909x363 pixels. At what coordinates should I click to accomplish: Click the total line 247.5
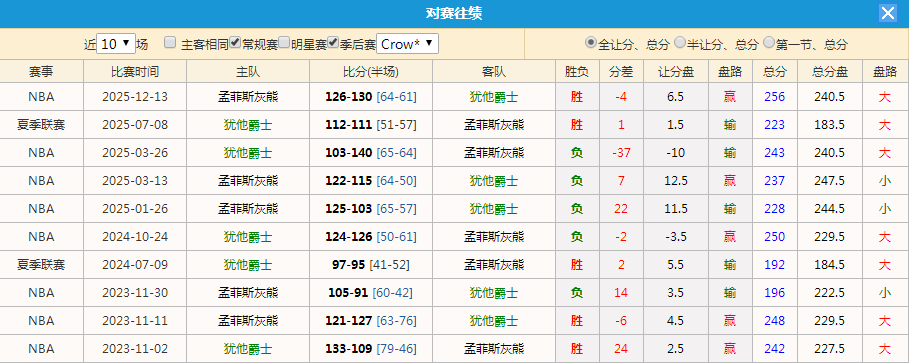point(830,181)
